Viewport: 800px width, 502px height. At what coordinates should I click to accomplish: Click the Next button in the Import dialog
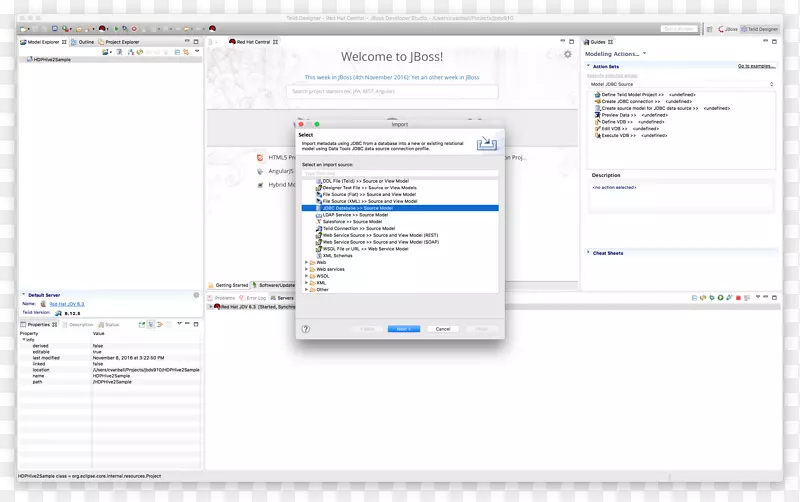pyautogui.click(x=404, y=329)
